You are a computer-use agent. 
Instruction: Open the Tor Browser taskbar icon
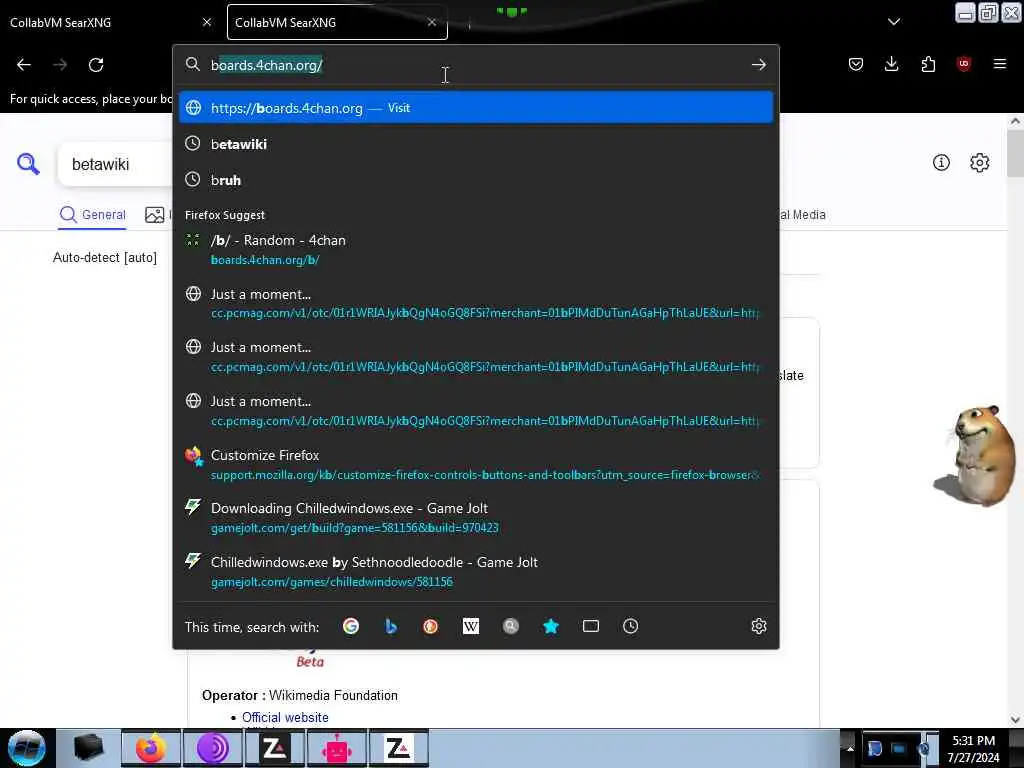tap(213, 748)
